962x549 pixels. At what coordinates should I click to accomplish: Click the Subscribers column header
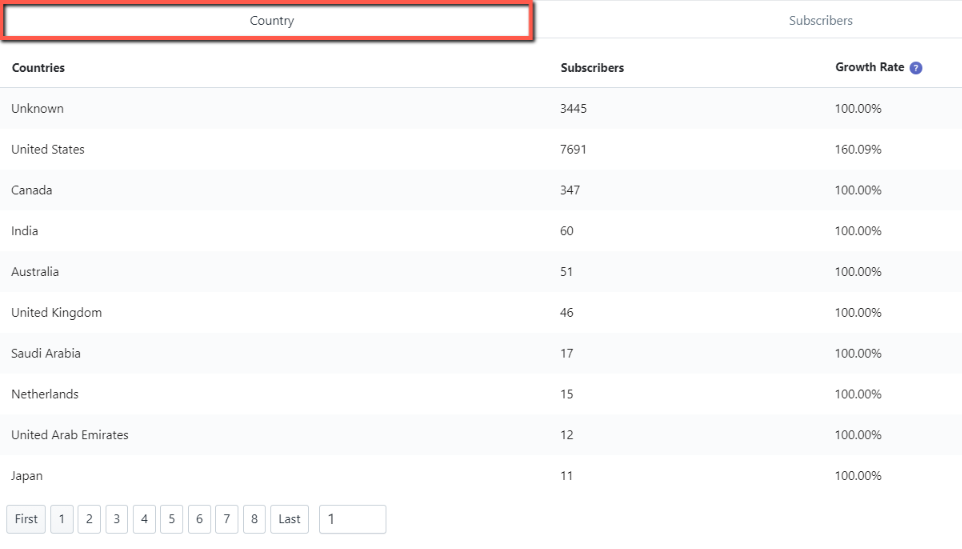click(592, 68)
